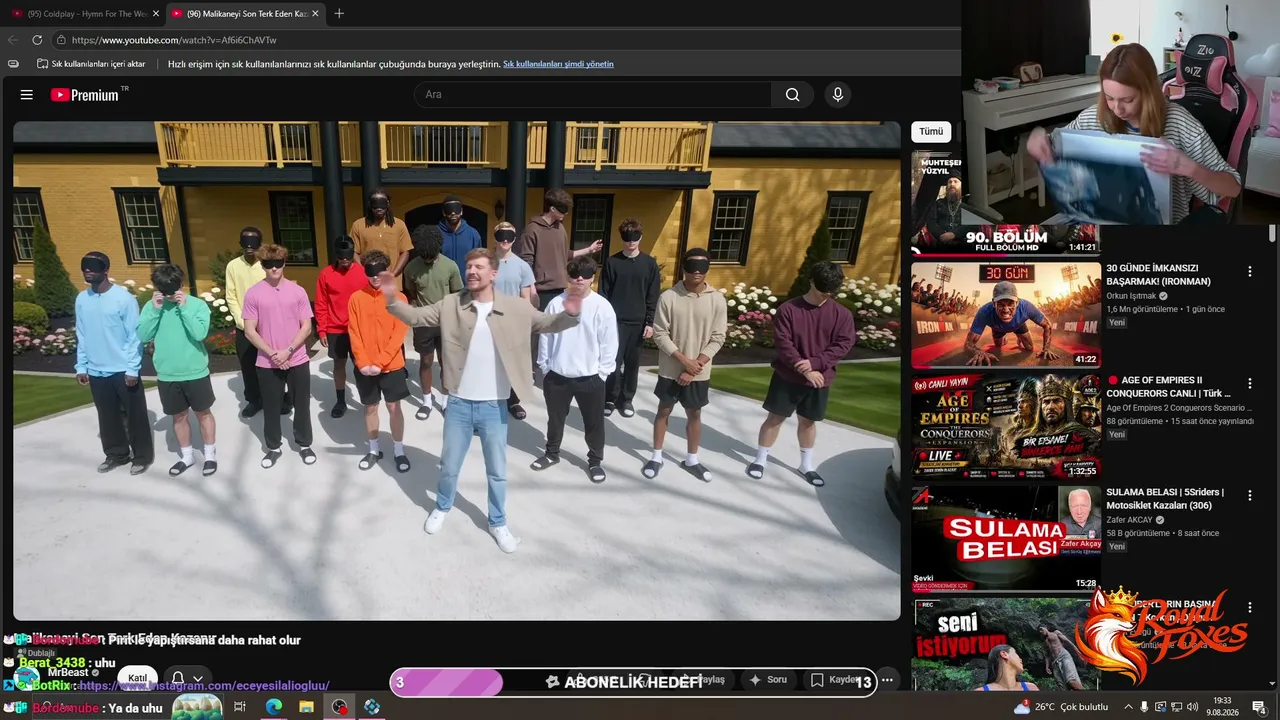This screenshot has height=720, width=1280.
Task: Go back with the browser back arrow
Action: pos(13,40)
